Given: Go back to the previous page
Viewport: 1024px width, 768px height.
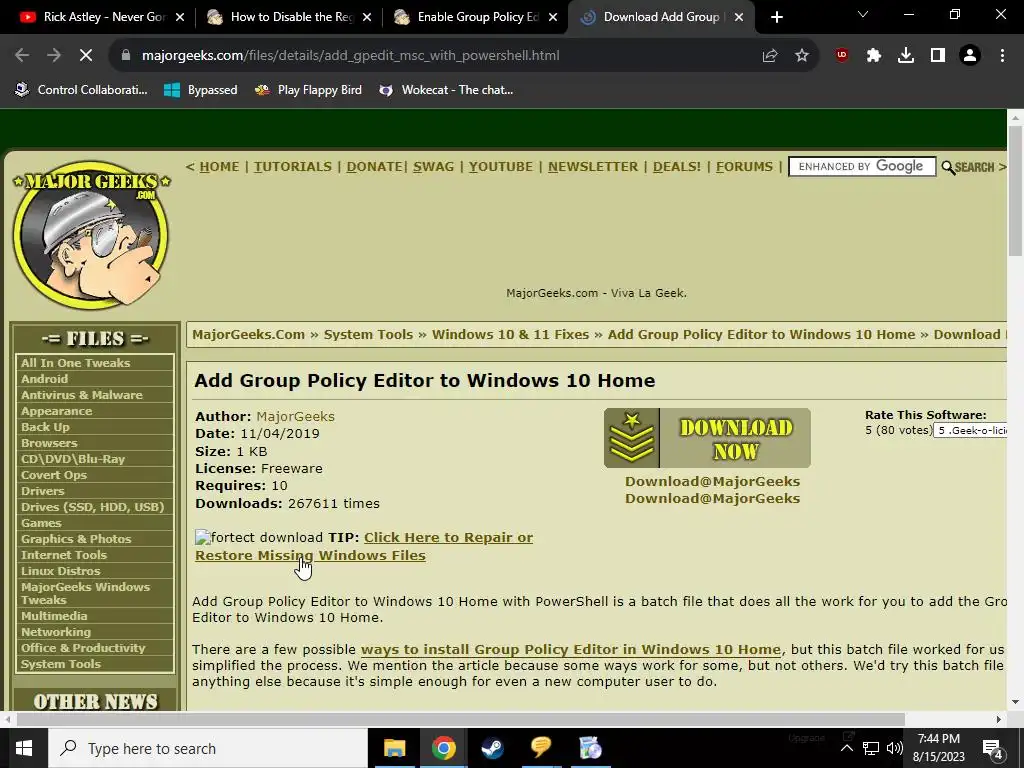Looking at the screenshot, I should 22,56.
